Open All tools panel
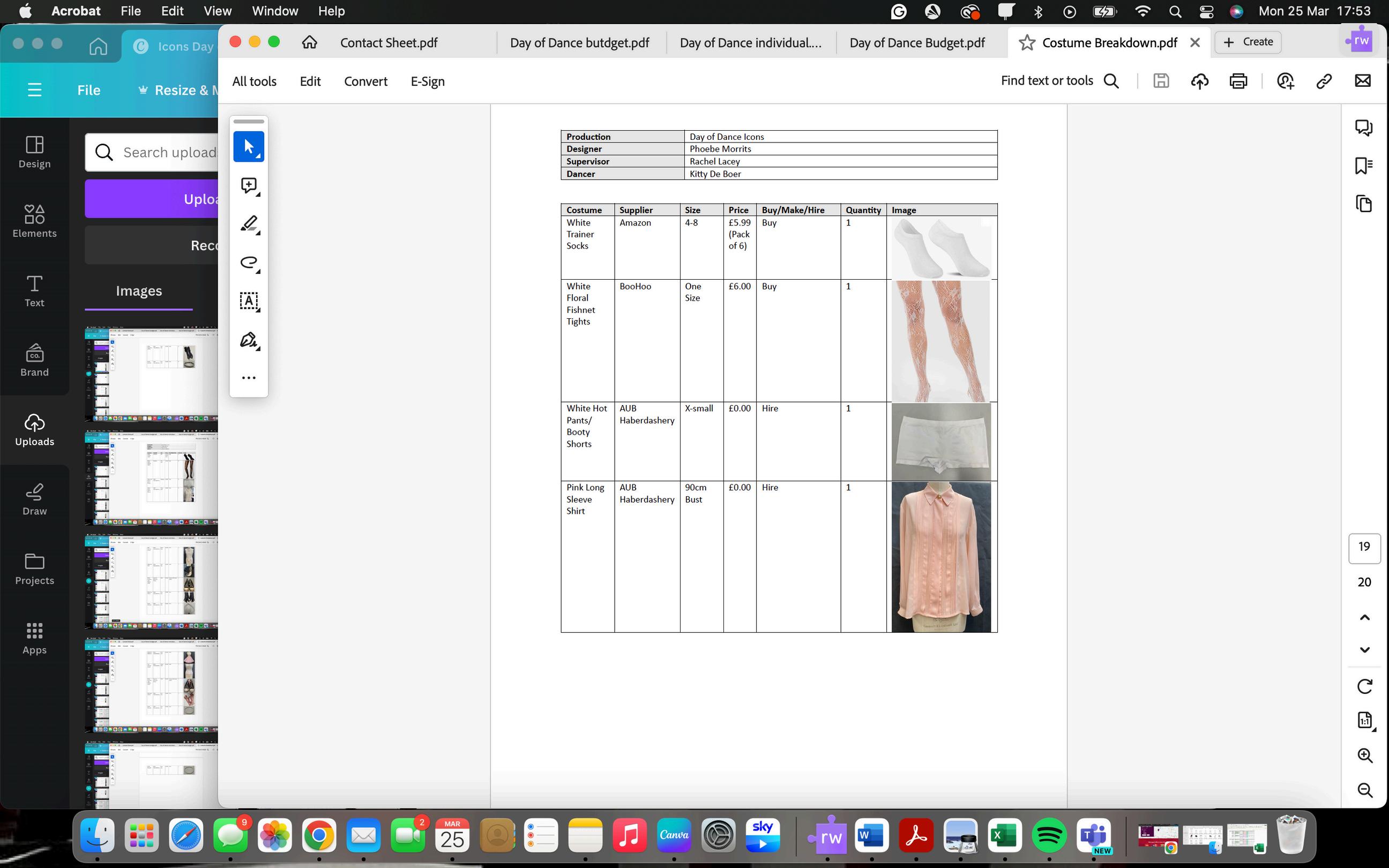Screen dimensions: 1389x868 click(254, 81)
